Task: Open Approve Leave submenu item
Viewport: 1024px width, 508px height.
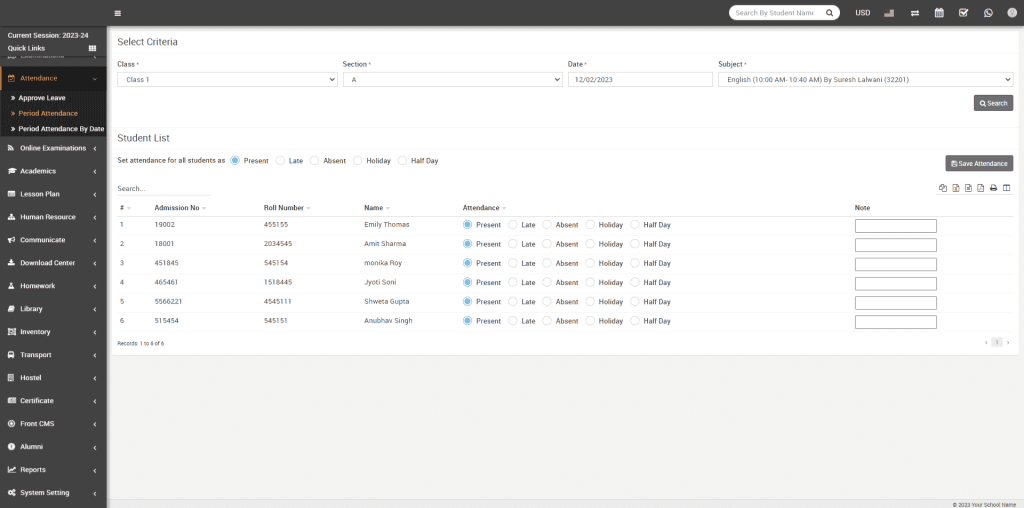Action: [x=42, y=98]
